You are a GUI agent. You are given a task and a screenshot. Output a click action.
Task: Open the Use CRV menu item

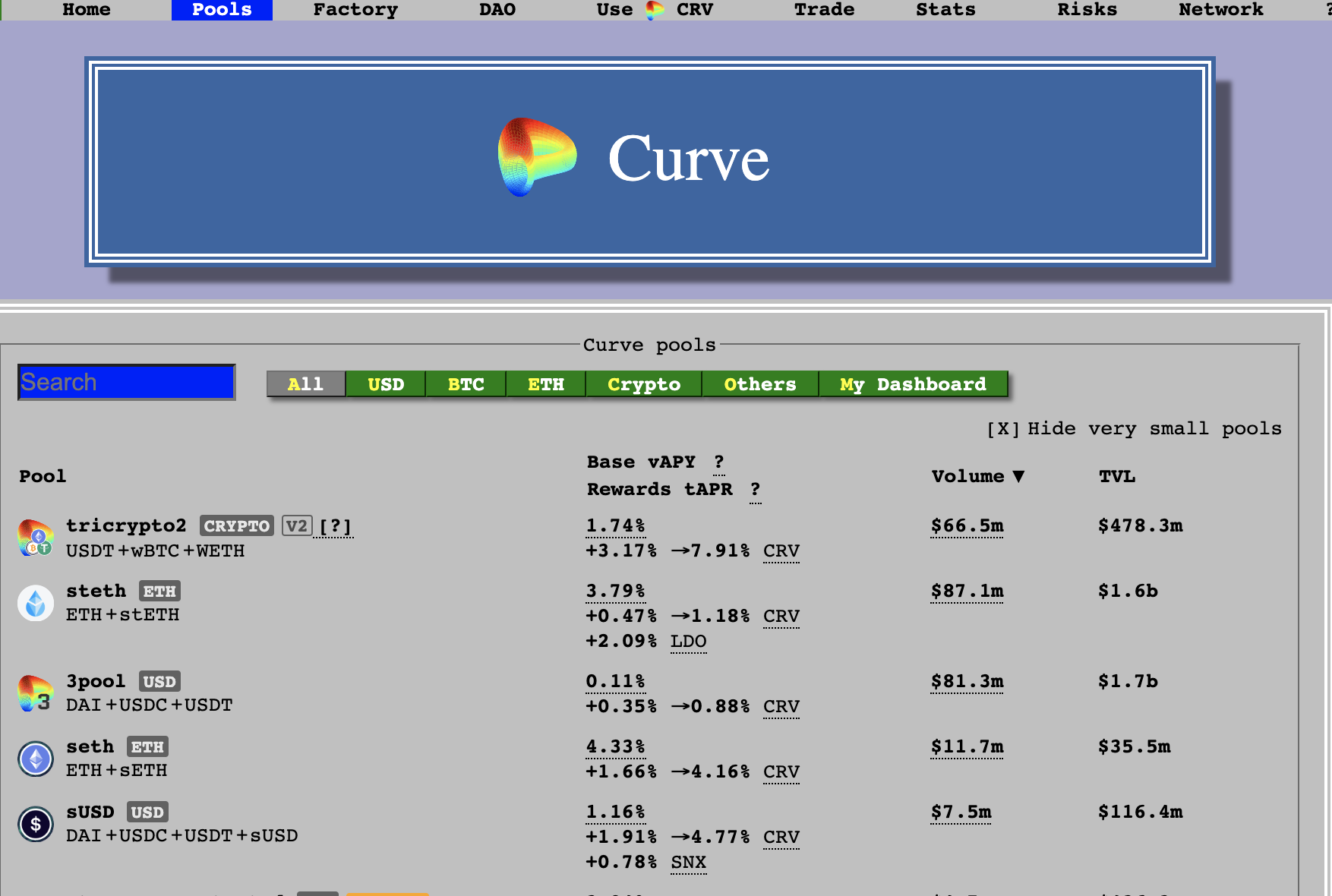pos(655,10)
